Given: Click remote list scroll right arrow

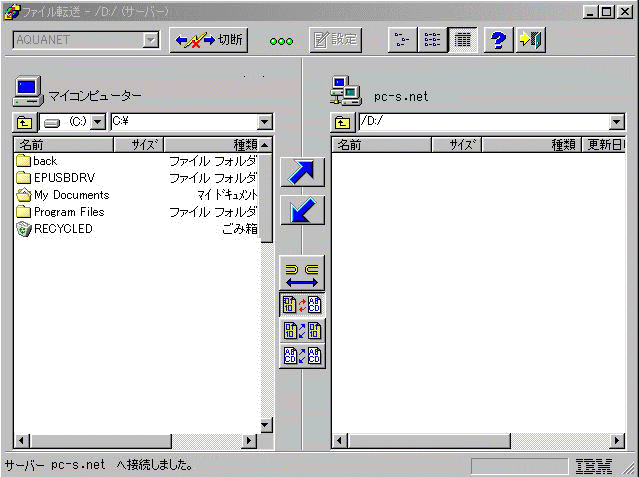Looking at the screenshot, I should [617, 441].
